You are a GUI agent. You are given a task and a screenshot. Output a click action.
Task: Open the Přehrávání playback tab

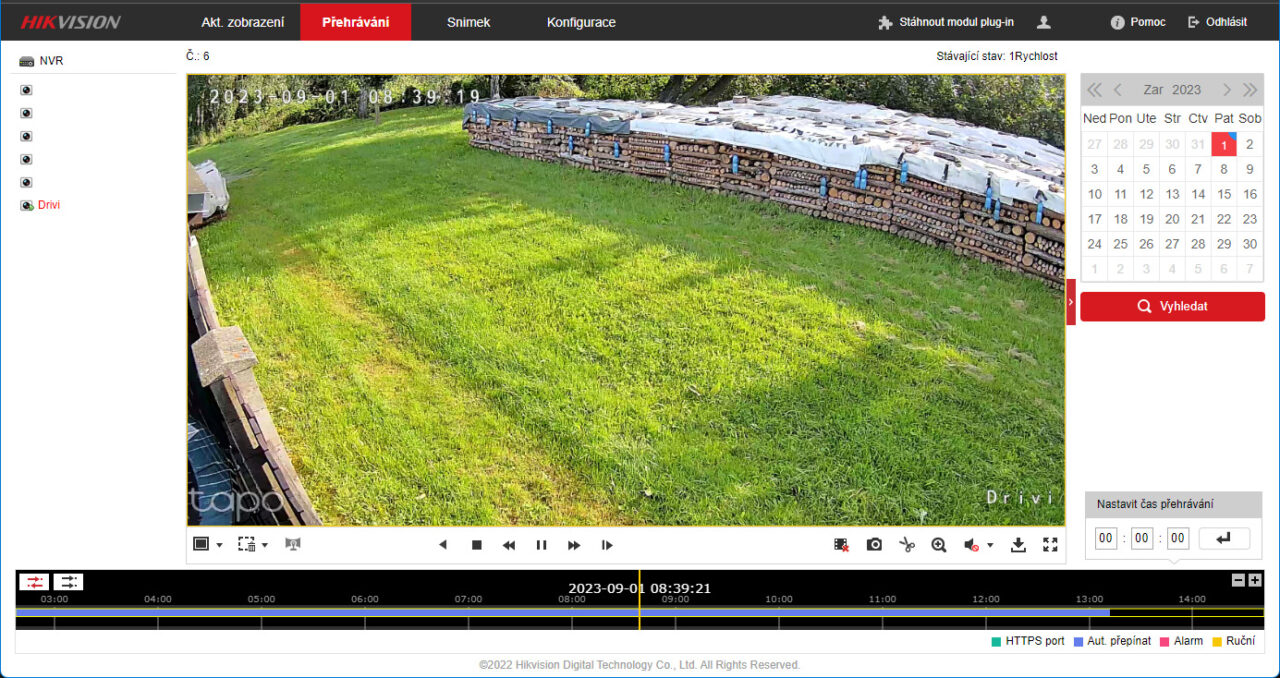coord(355,22)
